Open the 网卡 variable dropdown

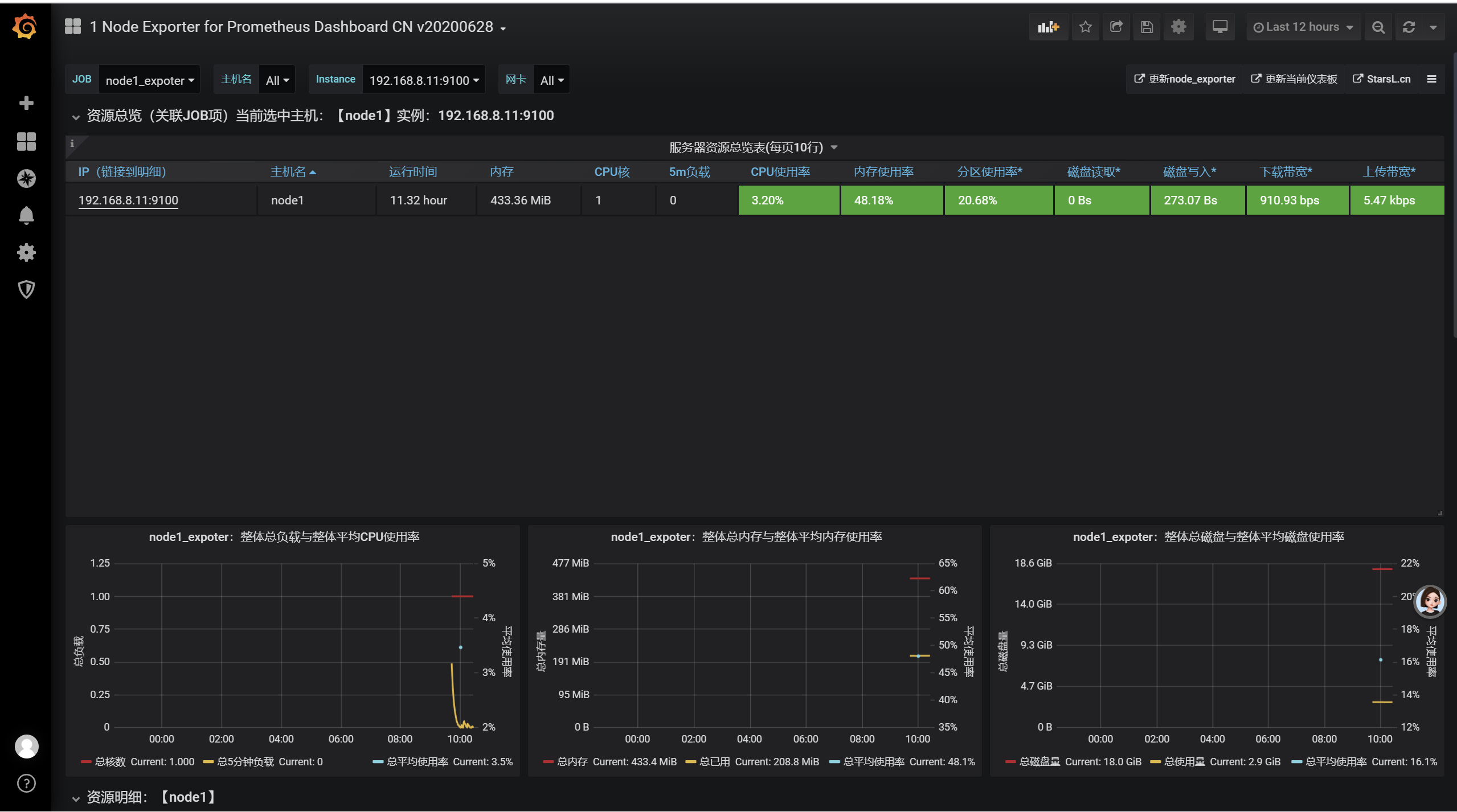(x=552, y=80)
